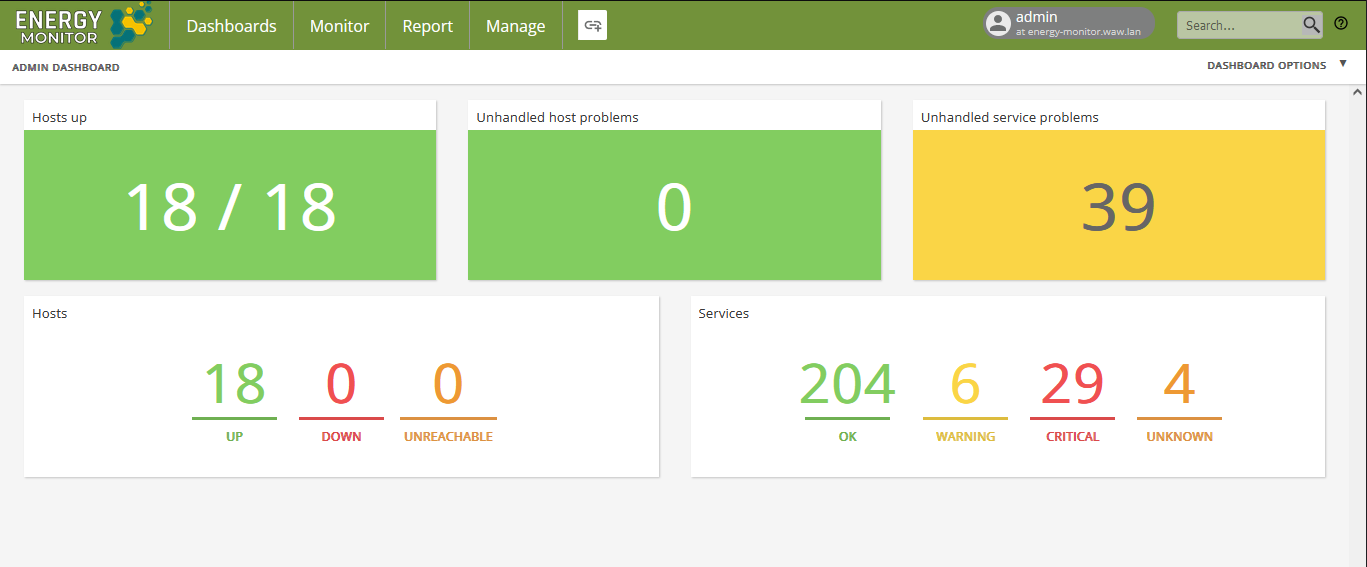Click the admin user avatar icon
The width and height of the screenshot is (1367, 567).
pos(997,24)
